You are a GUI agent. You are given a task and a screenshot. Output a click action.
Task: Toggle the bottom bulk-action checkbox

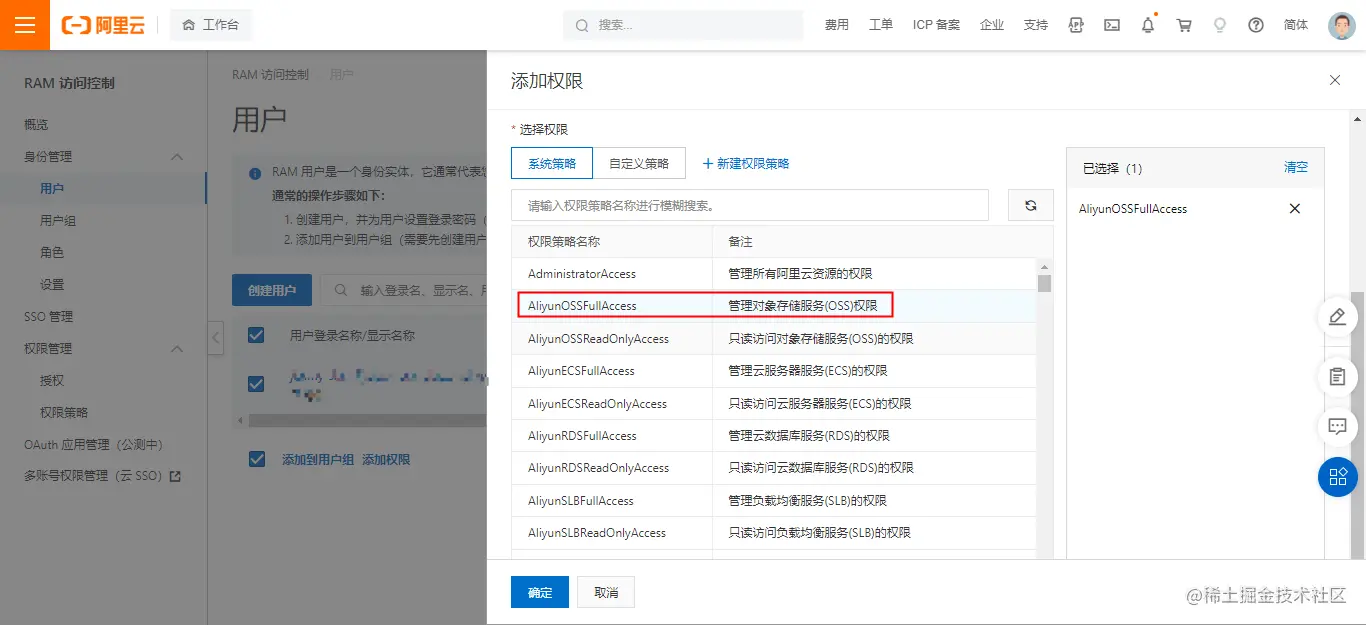(x=256, y=459)
